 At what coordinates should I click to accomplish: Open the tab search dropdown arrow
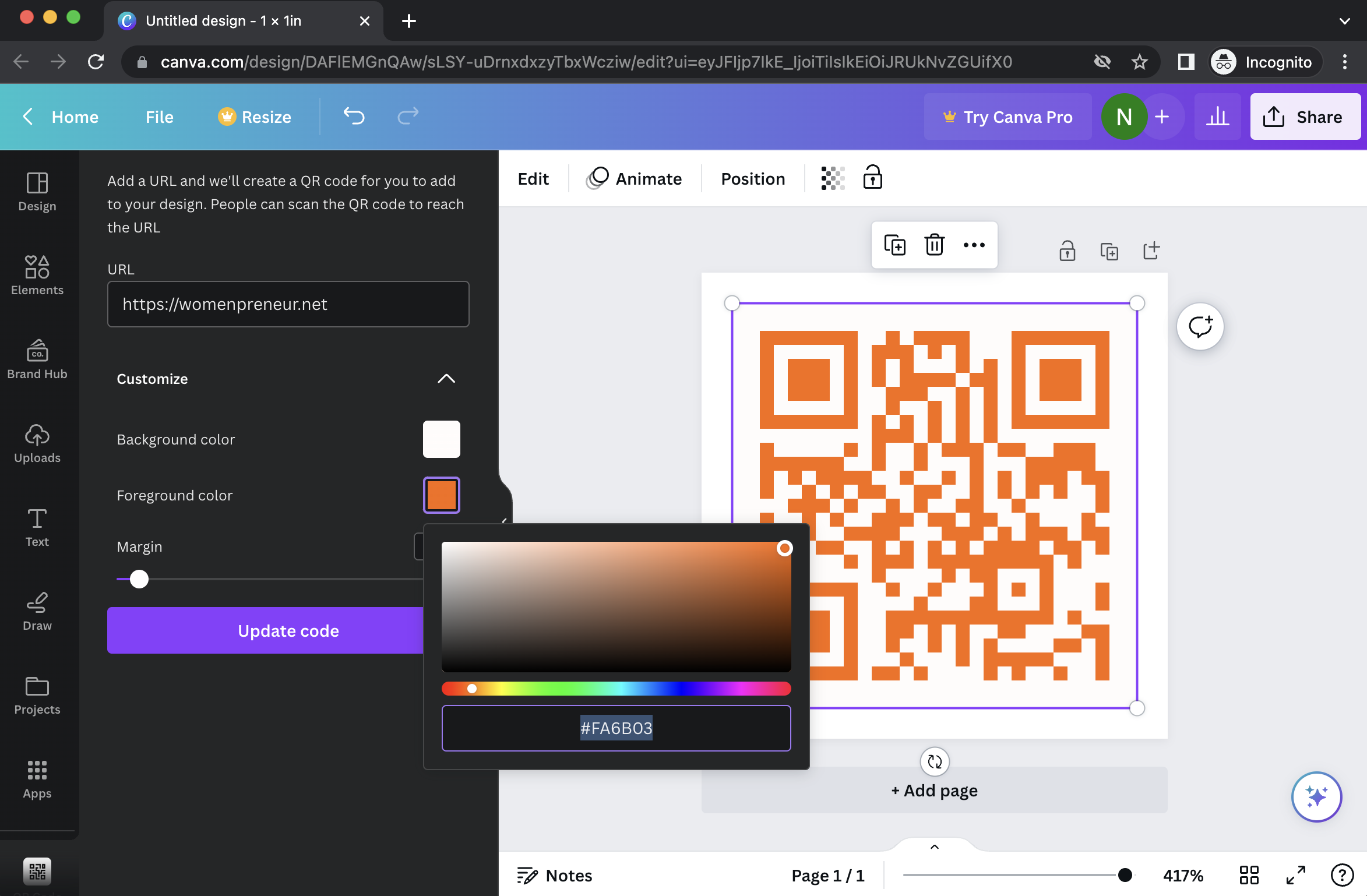(x=1345, y=21)
